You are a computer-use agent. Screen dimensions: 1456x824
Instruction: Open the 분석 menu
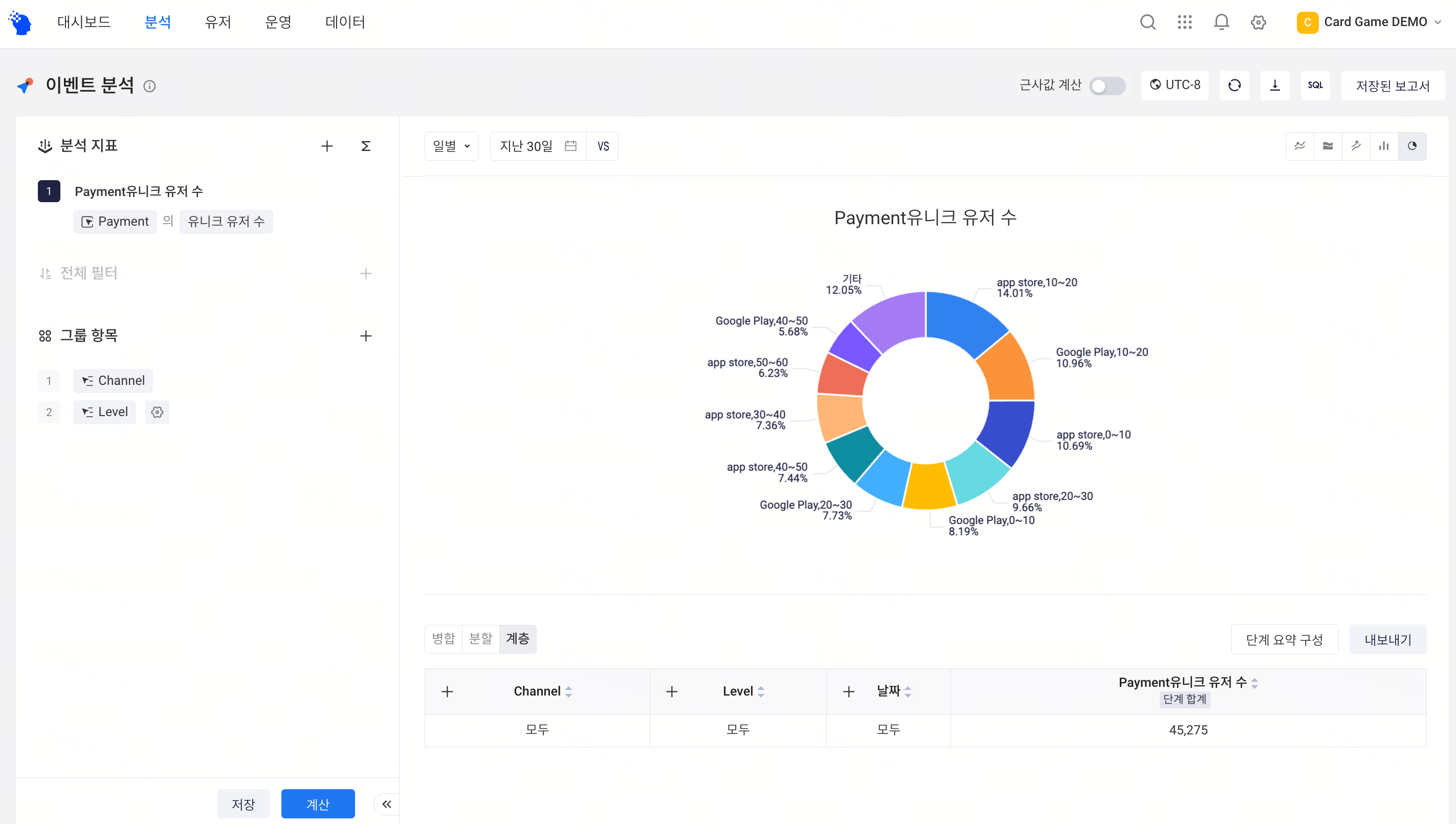(158, 22)
